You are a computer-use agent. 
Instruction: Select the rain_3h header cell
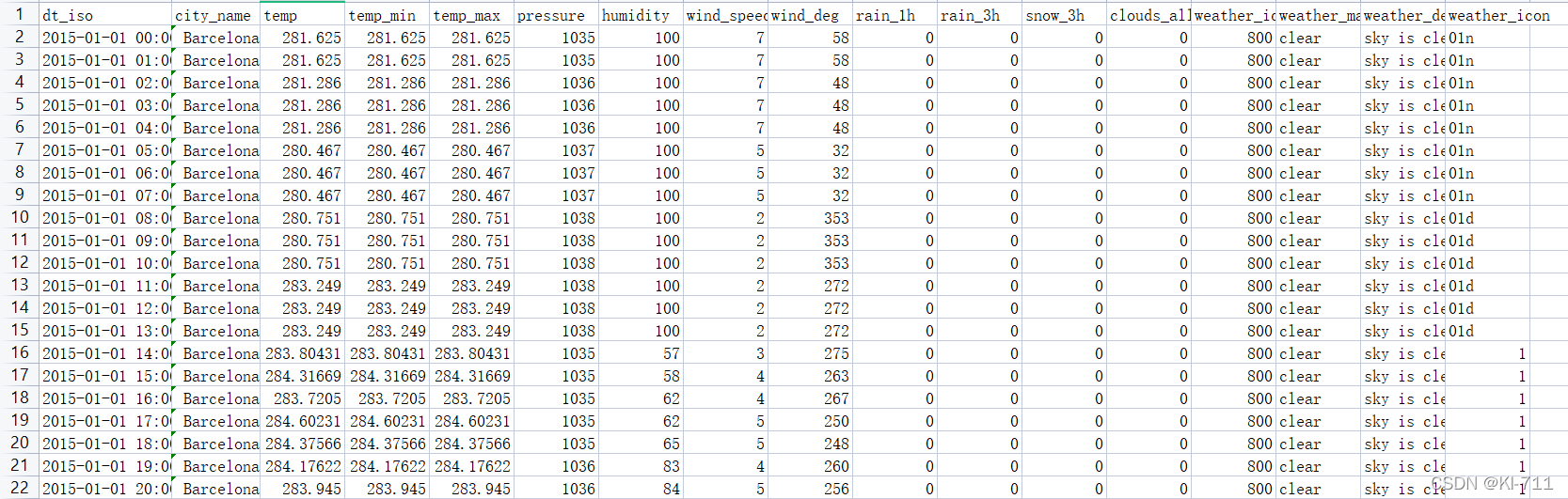(x=979, y=15)
